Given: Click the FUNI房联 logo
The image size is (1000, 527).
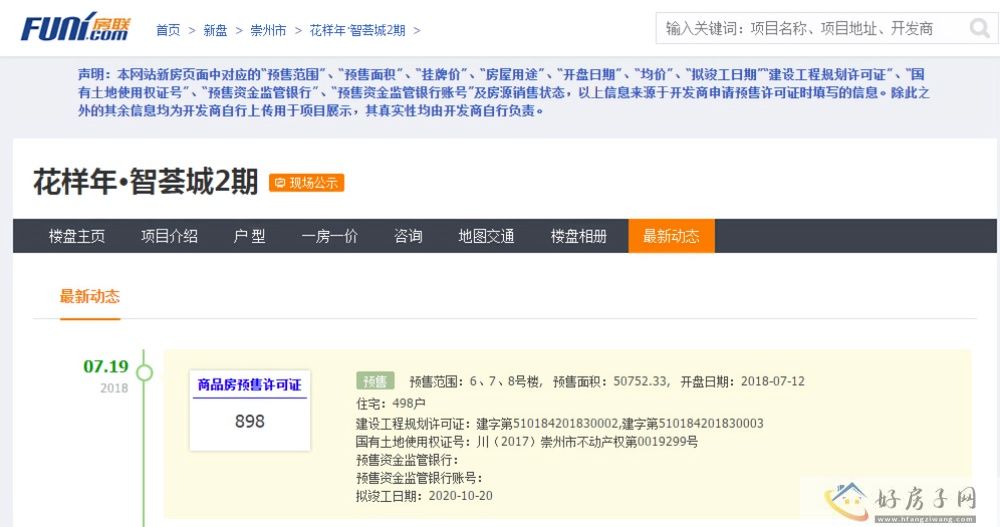Looking at the screenshot, I should 75,28.
